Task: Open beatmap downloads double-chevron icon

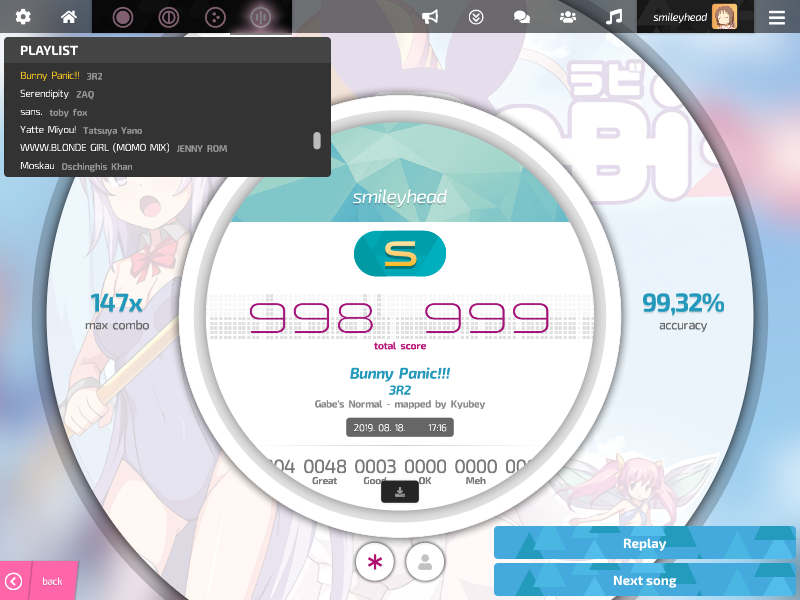Action: (476, 17)
